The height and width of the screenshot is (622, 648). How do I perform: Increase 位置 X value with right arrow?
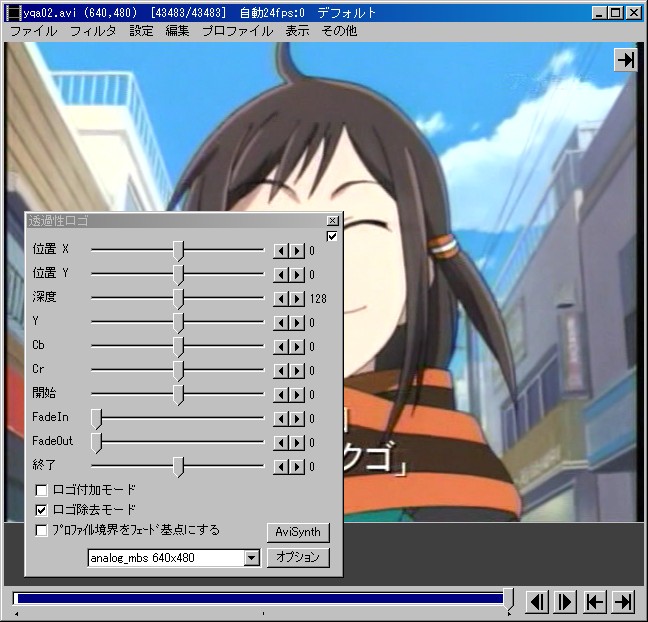(297, 250)
